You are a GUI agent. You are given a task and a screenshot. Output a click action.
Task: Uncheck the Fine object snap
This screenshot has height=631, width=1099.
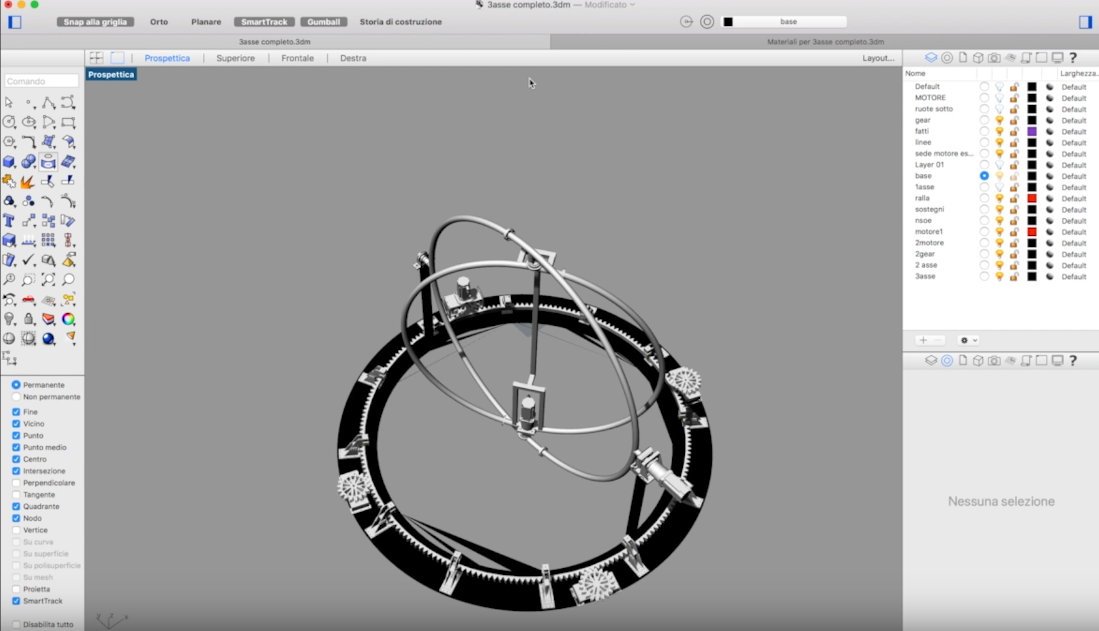[x=16, y=412]
